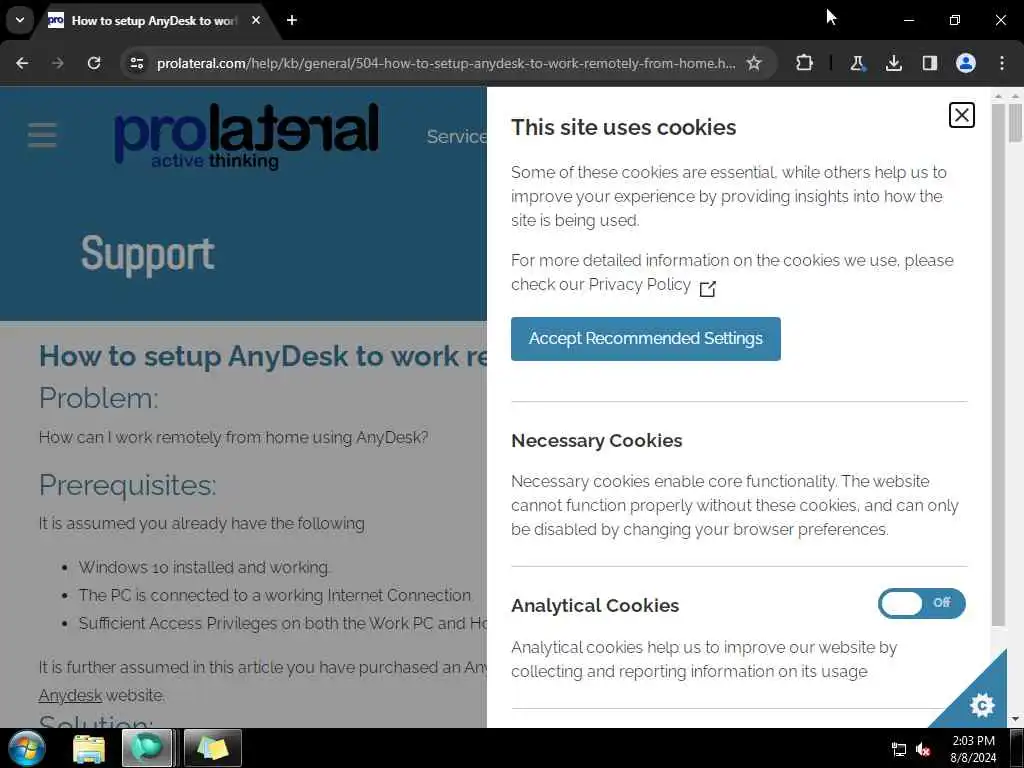
Task: Click the prolateral.com address bar URL
Action: (446, 63)
